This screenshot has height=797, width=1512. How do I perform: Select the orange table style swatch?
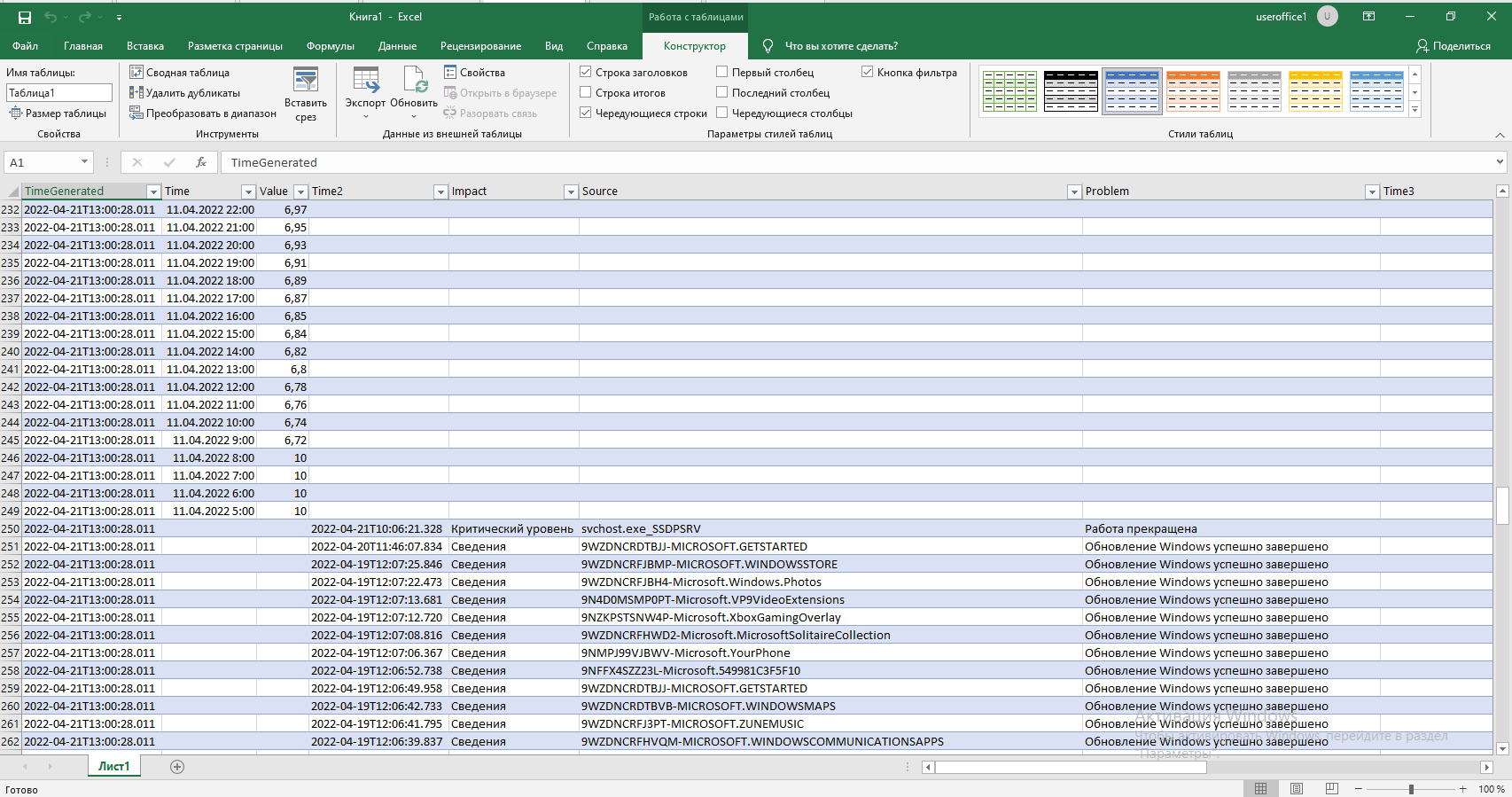(x=1193, y=91)
